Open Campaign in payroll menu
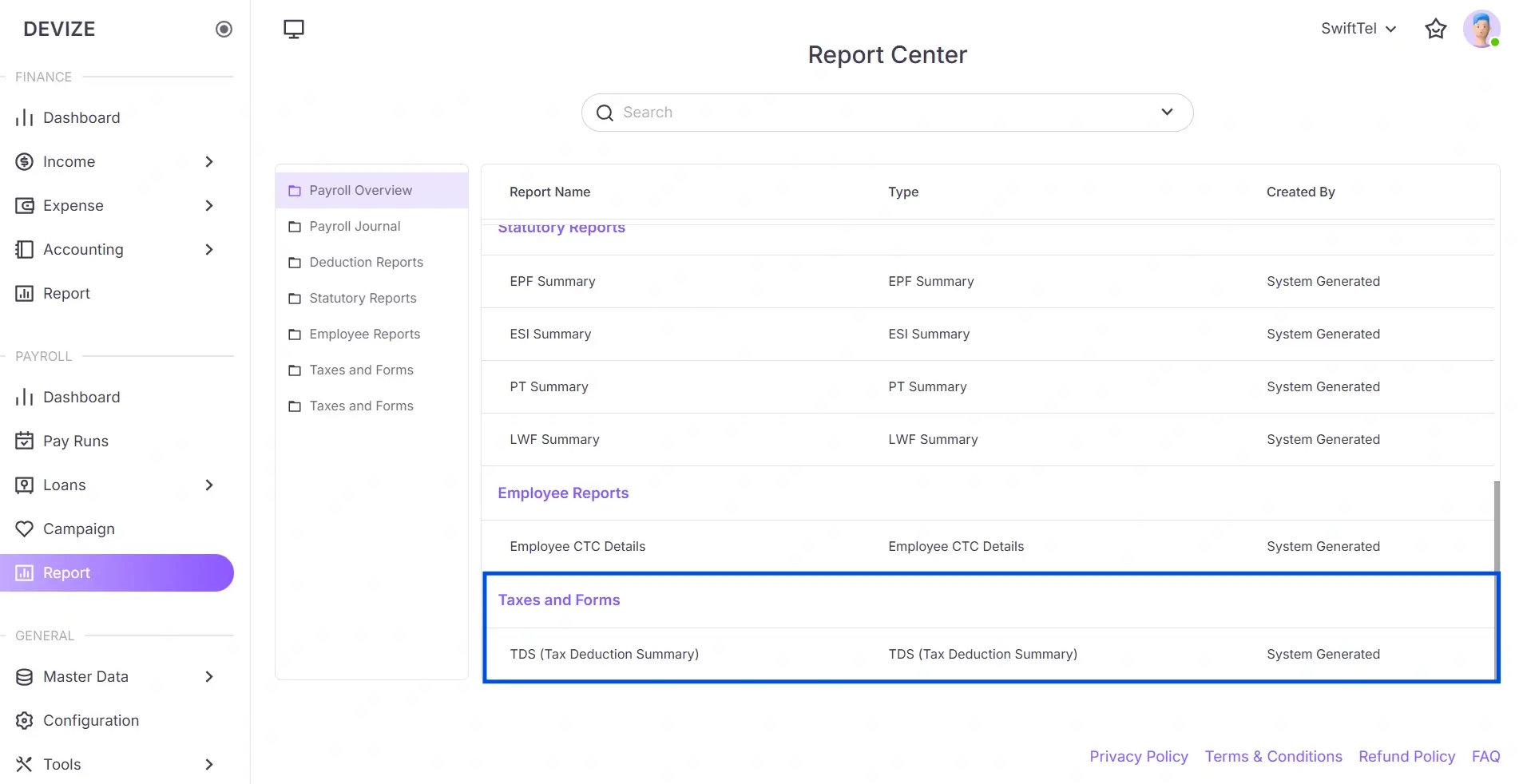 point(117,529)
